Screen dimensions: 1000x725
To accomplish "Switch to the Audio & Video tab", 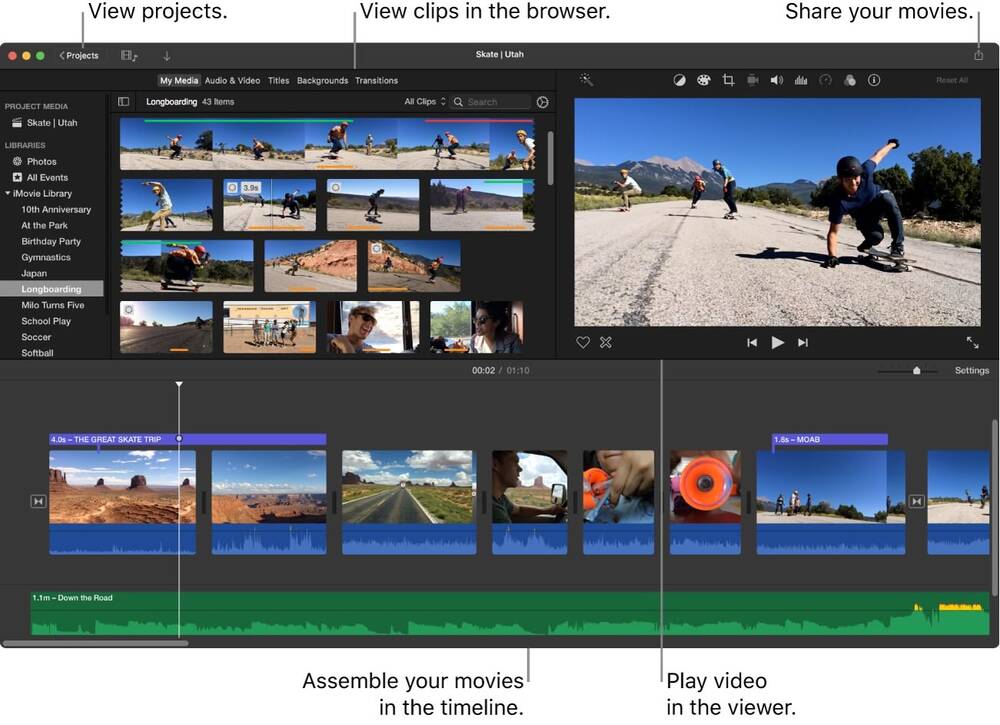I will click(232, 80).
